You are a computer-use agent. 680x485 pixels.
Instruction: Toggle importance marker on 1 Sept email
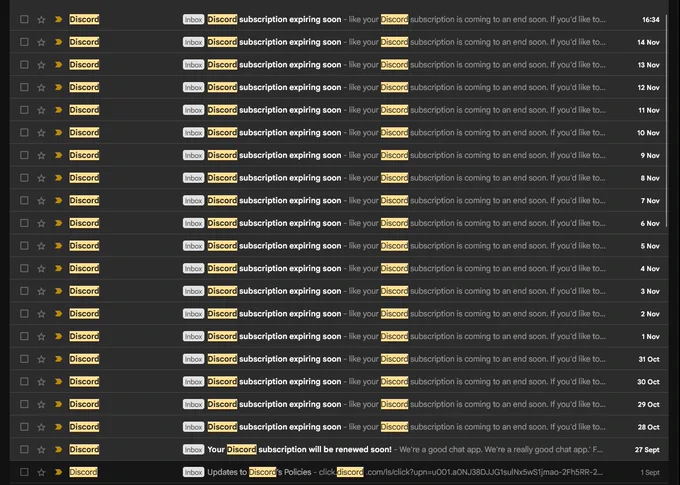(59, 472)
